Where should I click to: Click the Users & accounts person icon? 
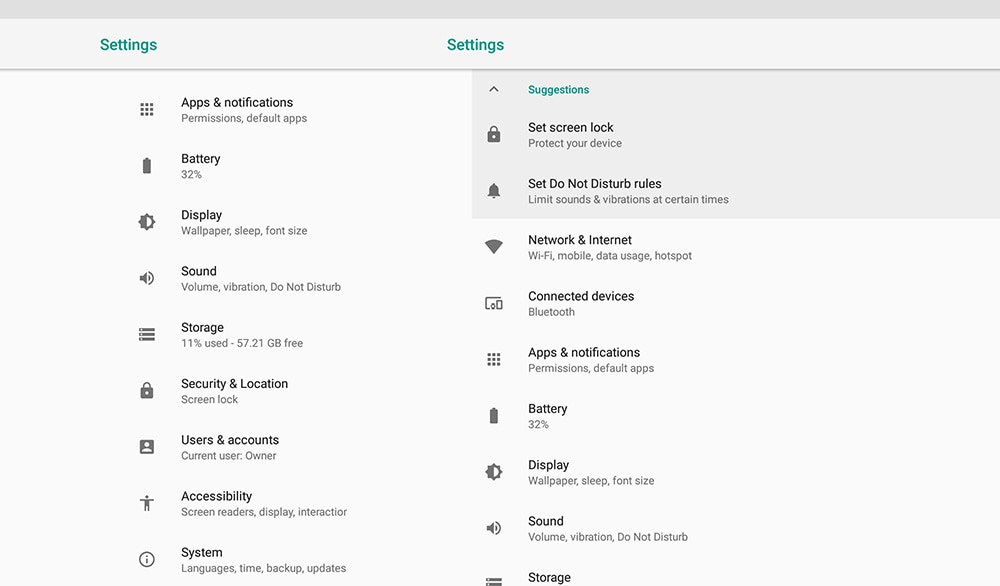coord(147,447)
